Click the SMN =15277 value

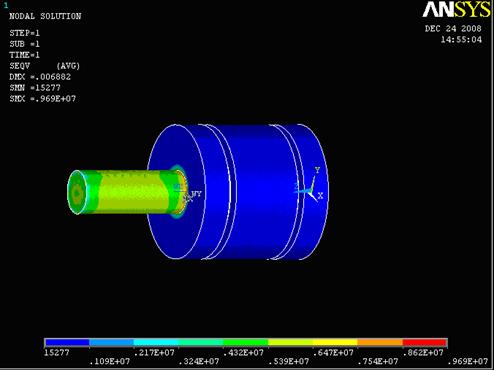coord(35,88)
